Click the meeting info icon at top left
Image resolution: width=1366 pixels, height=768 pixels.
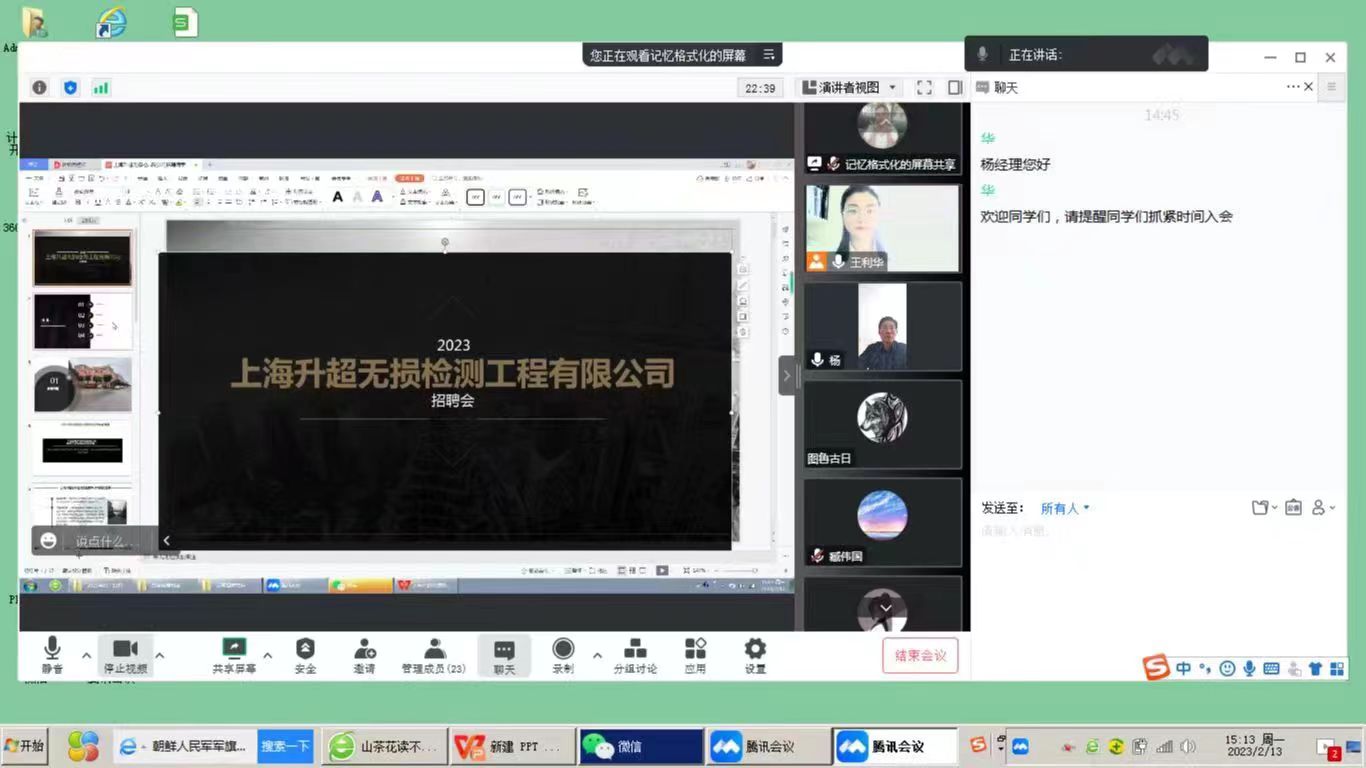coord(39,88)
